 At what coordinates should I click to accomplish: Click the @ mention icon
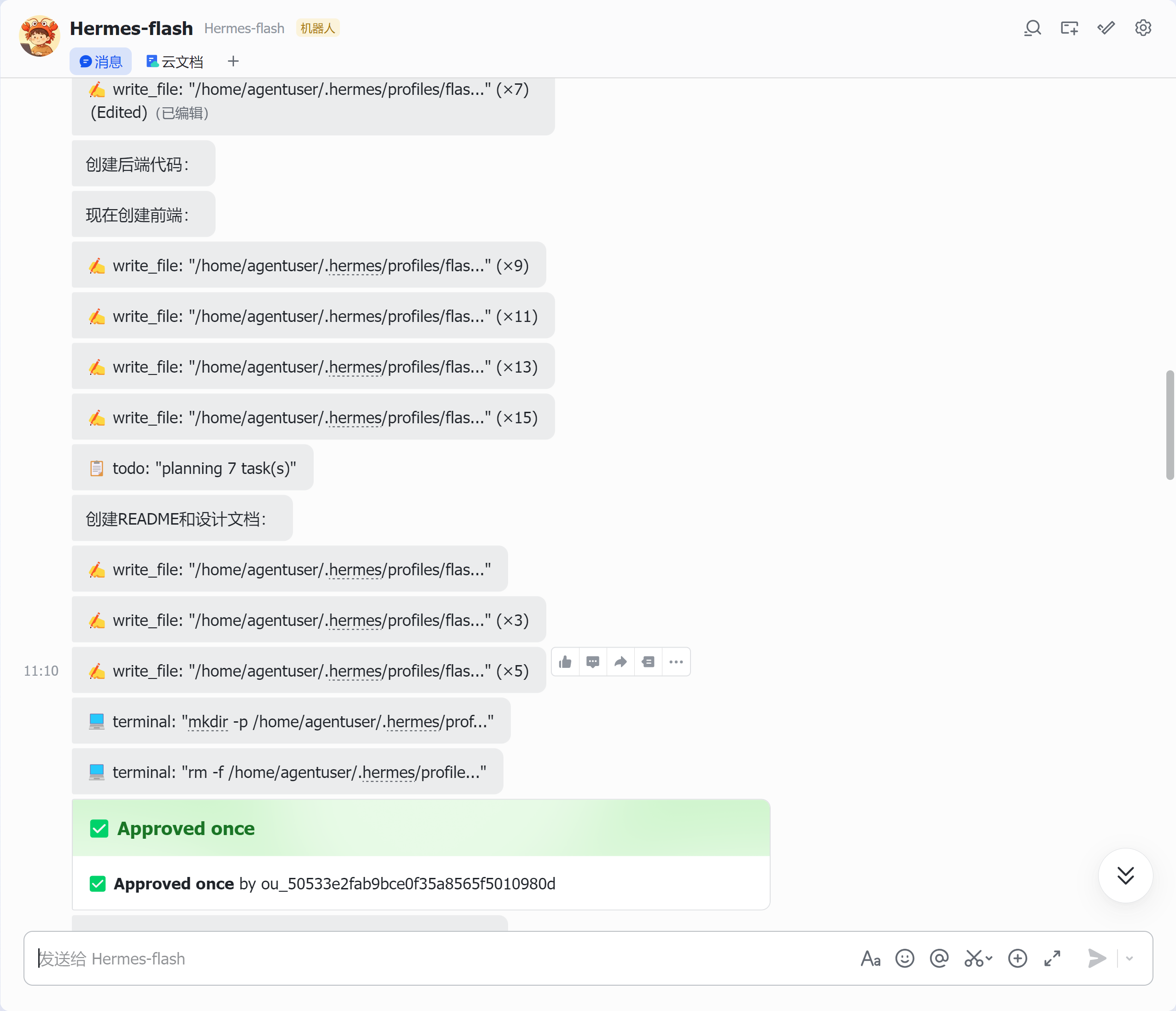click(x=939, y=958)
